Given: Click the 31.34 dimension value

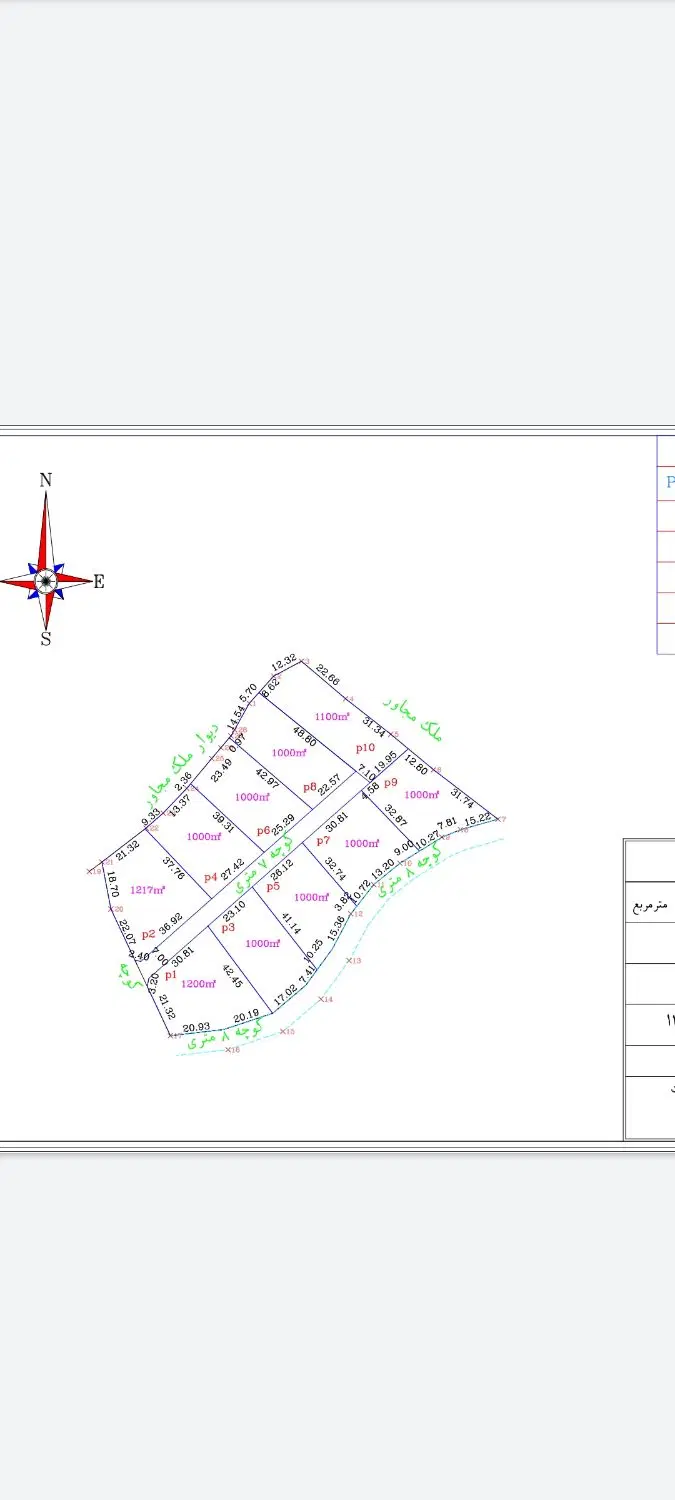Looking at the screenshot, I should point(374,726).
